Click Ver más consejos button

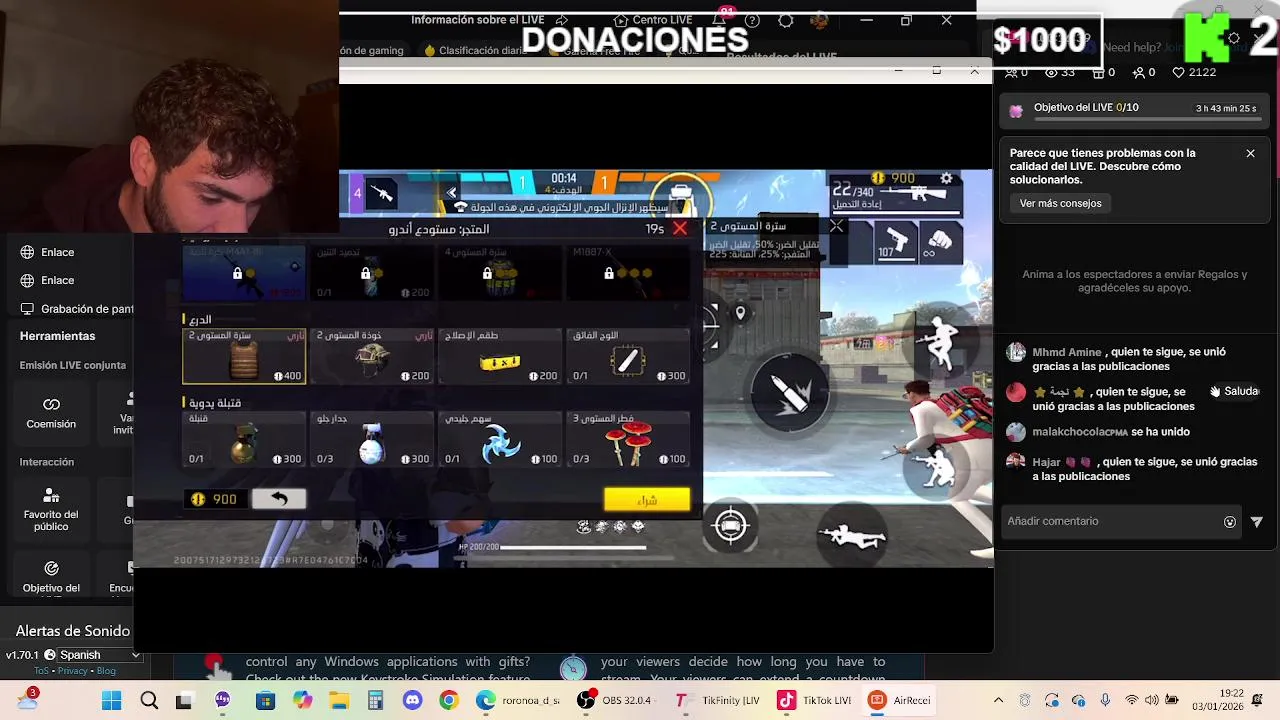point(1060,203)
